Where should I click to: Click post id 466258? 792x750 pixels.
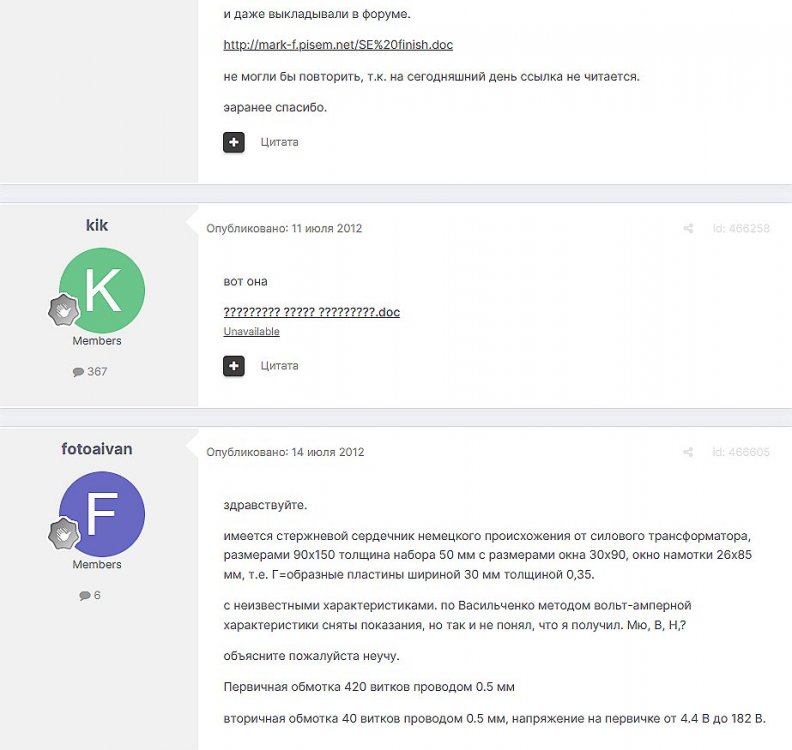pos(740,229)
